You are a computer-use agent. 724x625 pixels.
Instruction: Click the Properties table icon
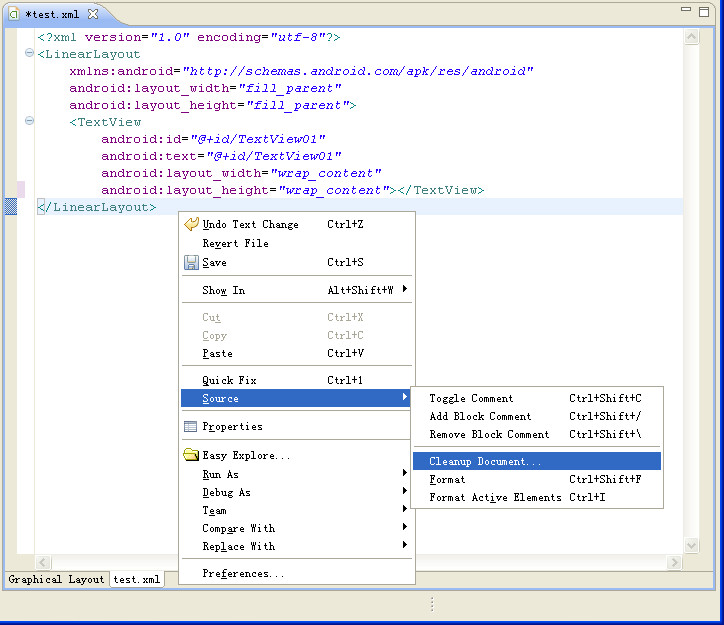[191, 426]
